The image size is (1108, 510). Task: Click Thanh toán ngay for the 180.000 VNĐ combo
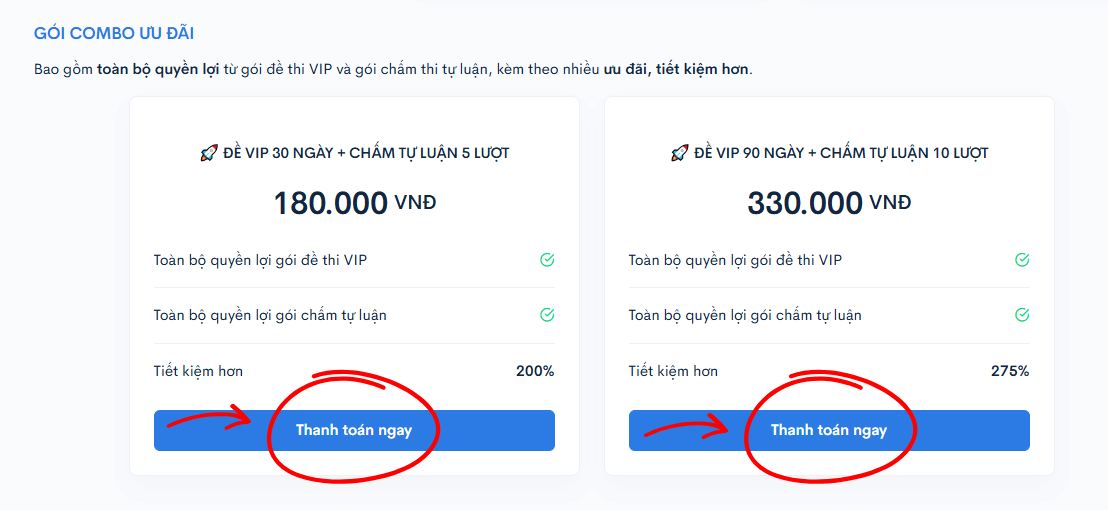(x=354, y=430)
